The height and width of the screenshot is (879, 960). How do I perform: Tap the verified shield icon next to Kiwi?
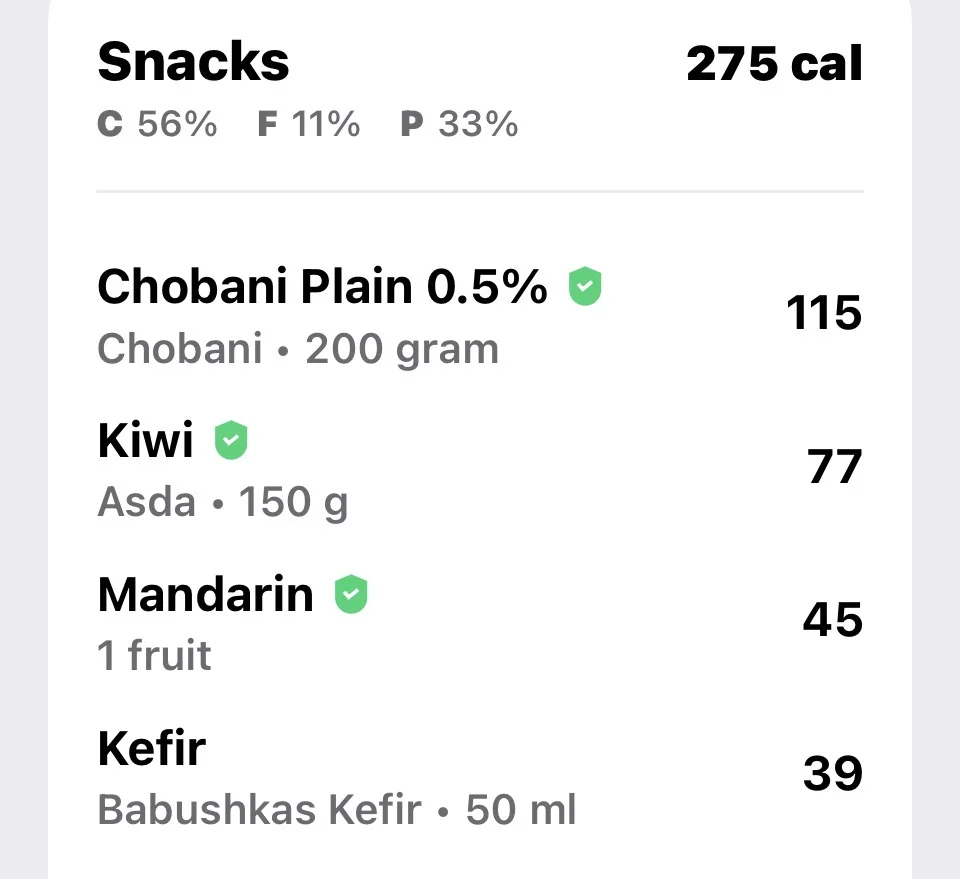coord(231,440)
